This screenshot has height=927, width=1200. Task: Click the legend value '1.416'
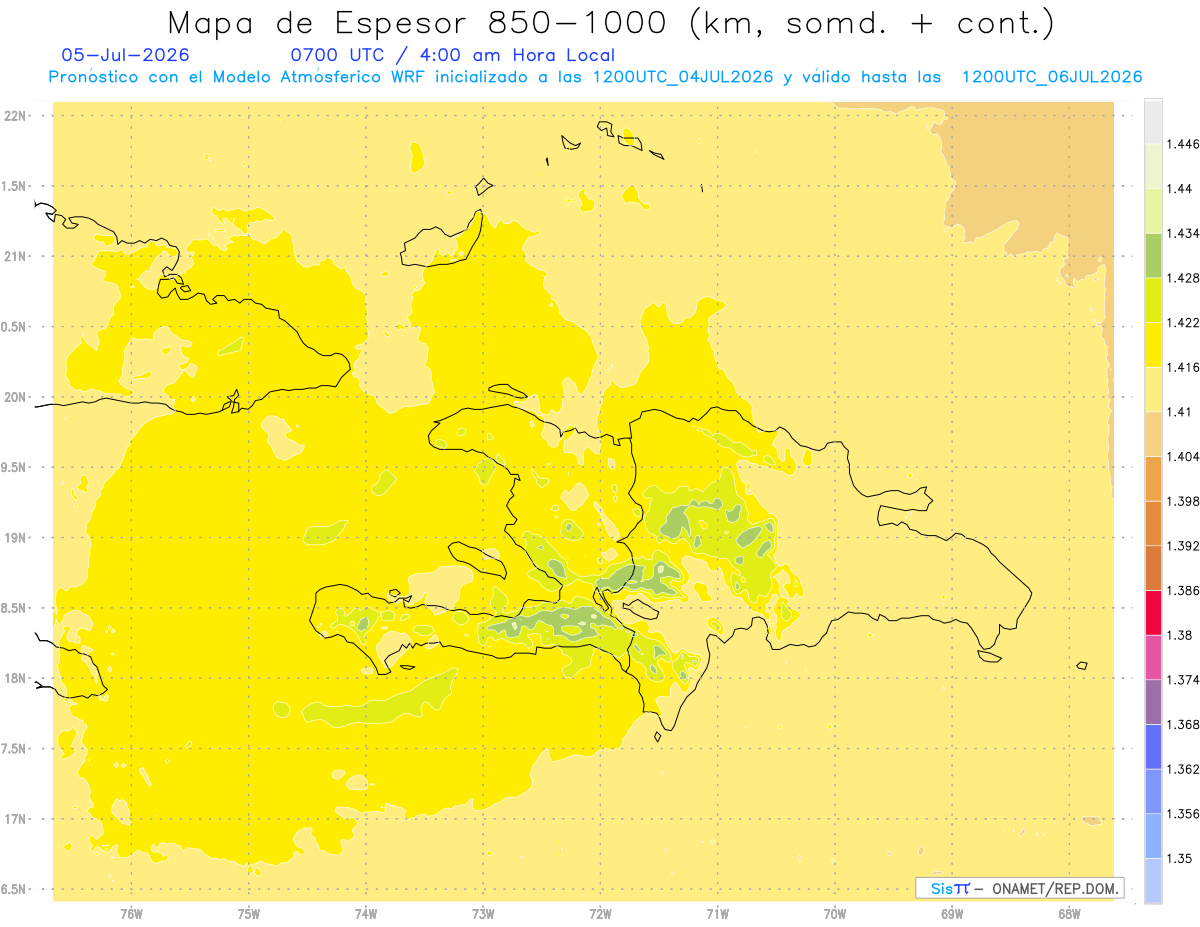pyautogui.click(x=1182, y=367)
